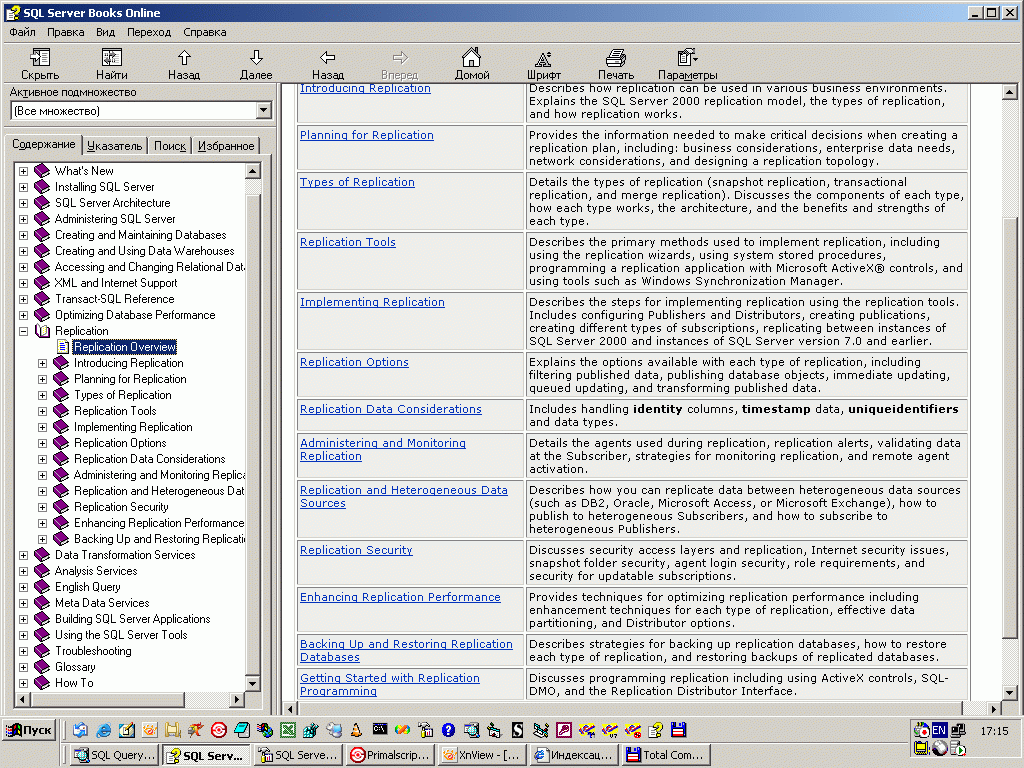The width and height of the screenshot is (1024, 768).
Task: Expand the Data Transformation Services node
Action: click(24, 555)
